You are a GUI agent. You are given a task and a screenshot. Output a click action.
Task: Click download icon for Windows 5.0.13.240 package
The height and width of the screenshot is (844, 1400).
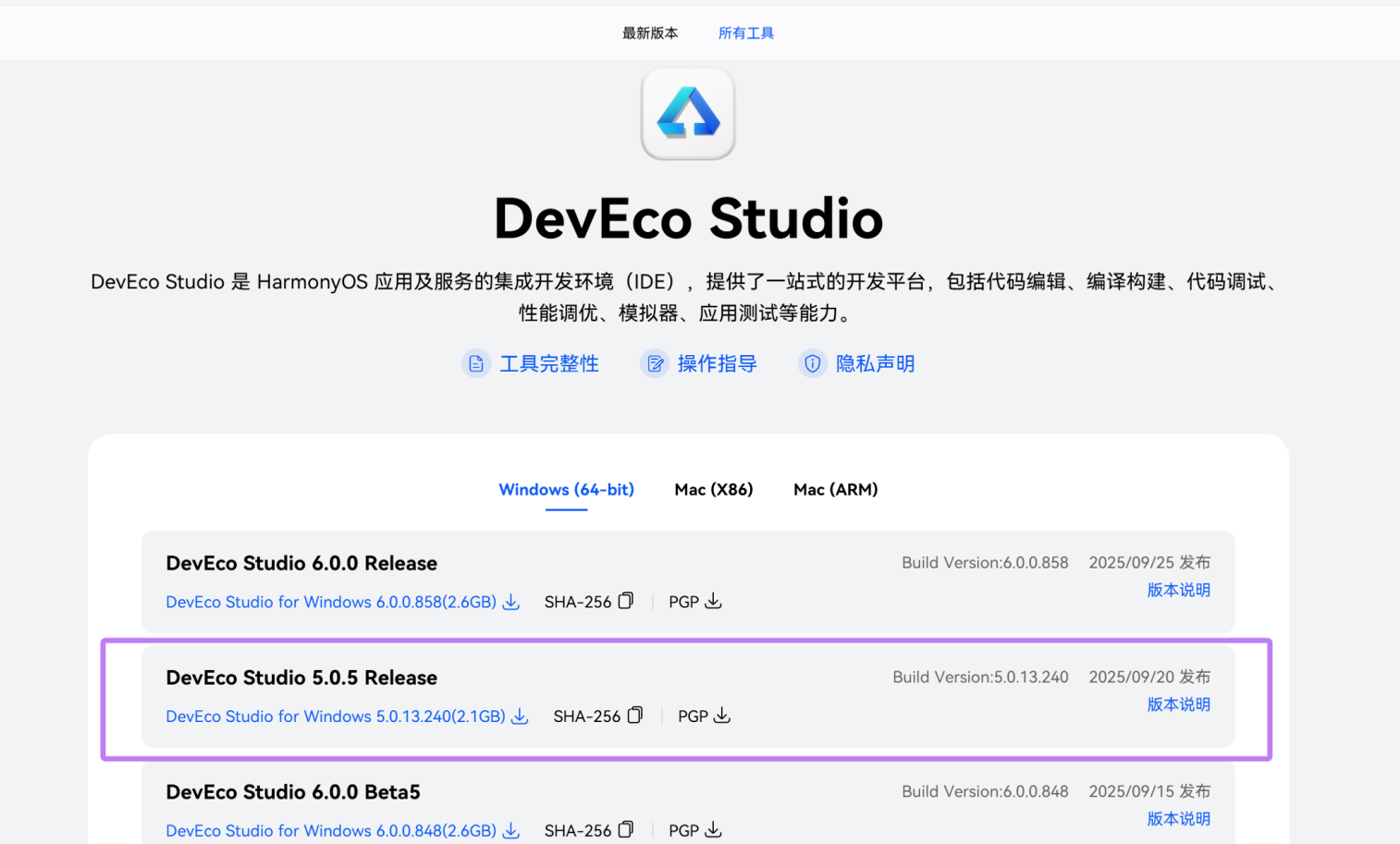520,716
